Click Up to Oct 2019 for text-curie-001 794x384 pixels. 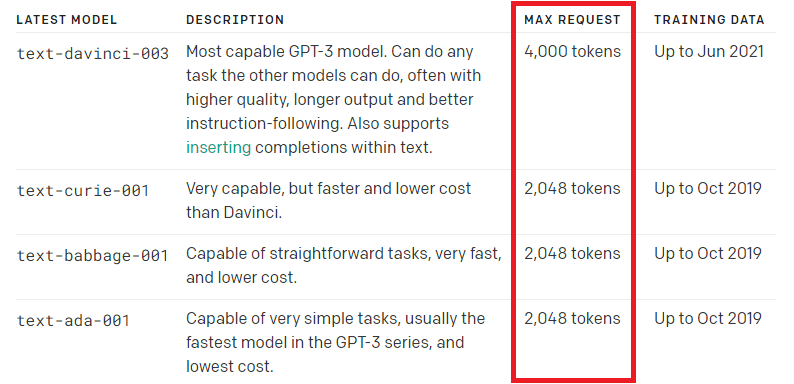pyautogui.click(x=708, y=188)
